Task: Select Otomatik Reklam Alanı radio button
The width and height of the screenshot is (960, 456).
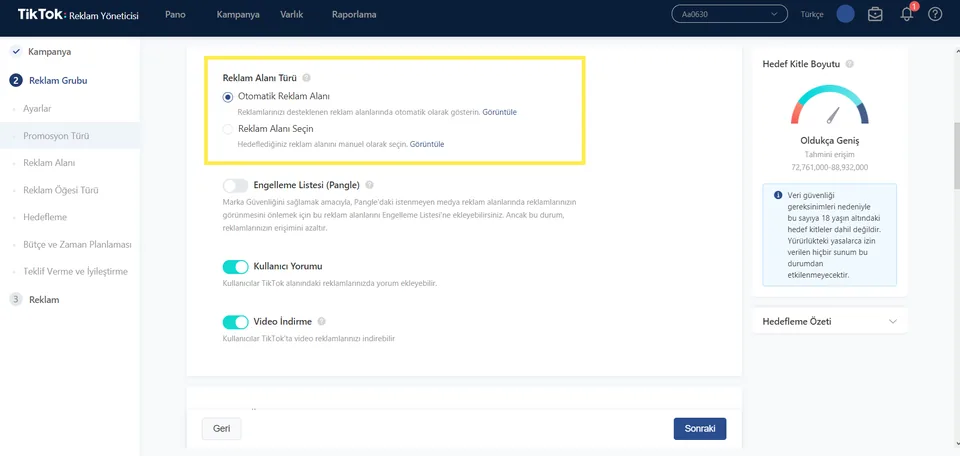Action: click(x=228, y=97)
